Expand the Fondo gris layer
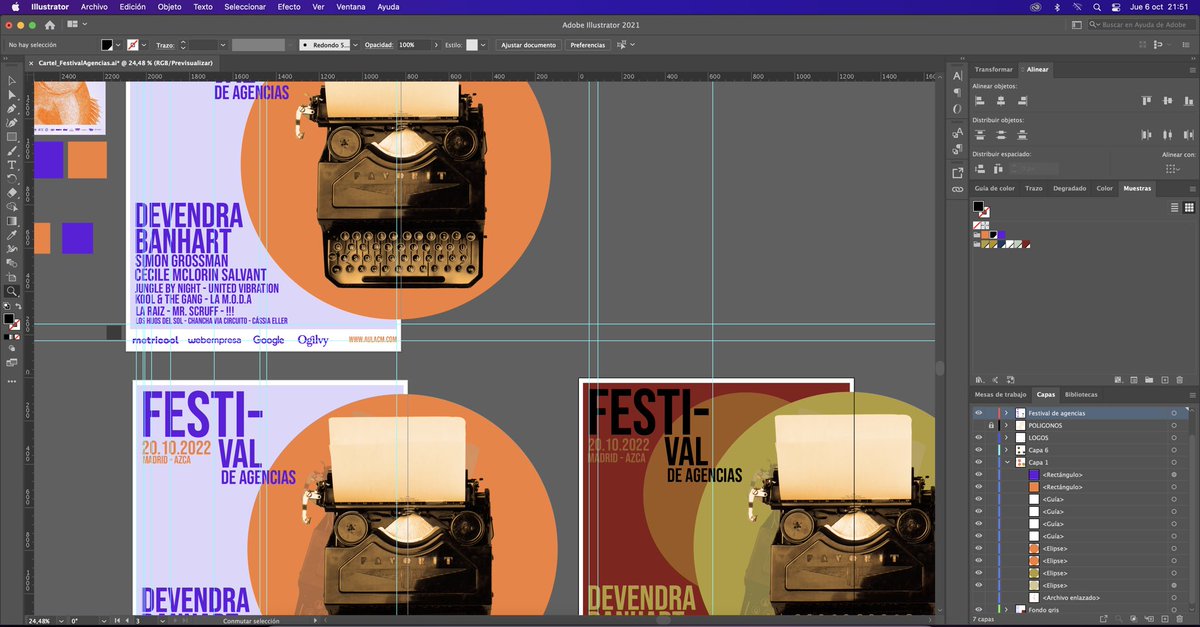The image size is (1200, 627). (1007, 609)
